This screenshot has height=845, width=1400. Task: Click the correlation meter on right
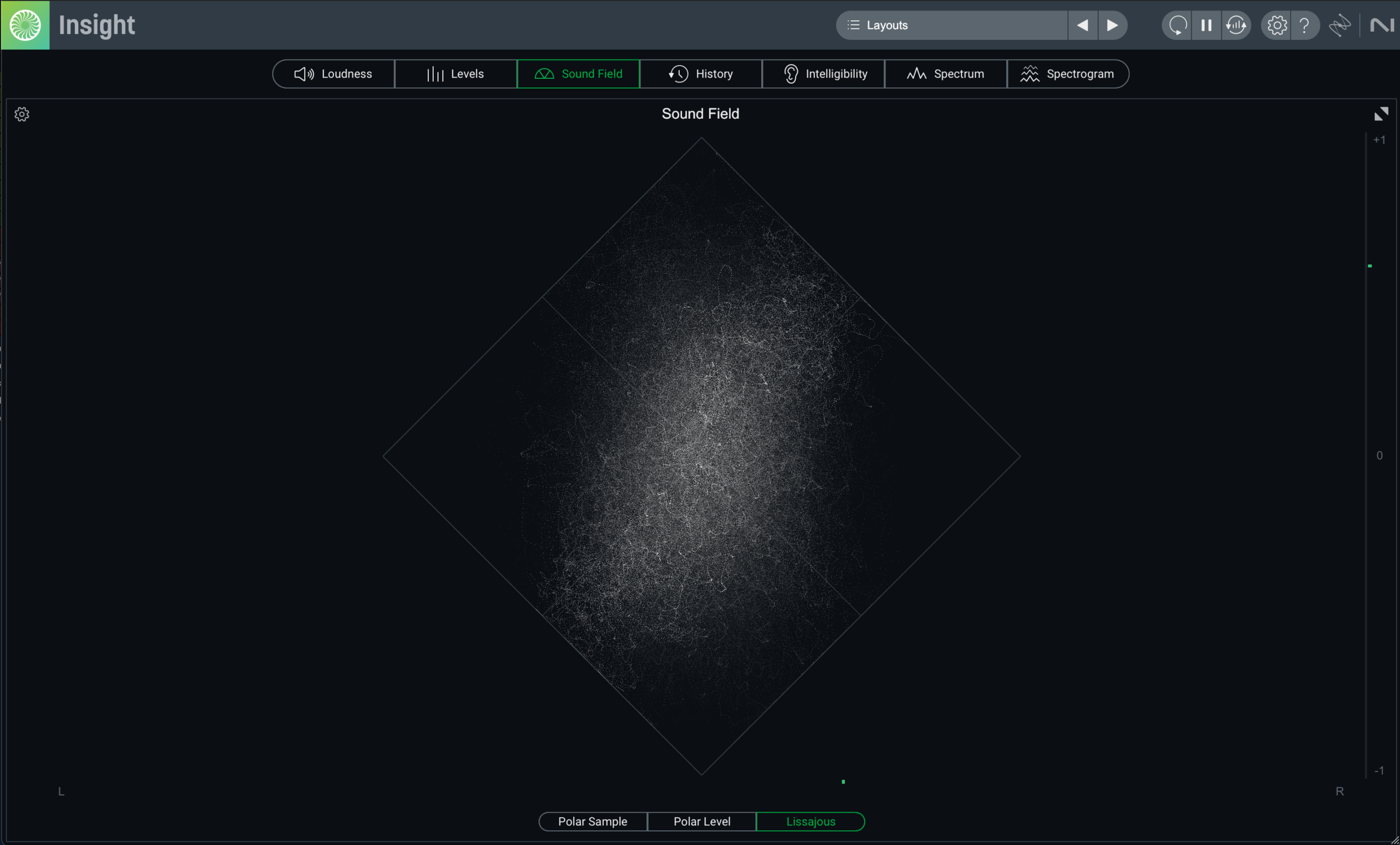pos(1368,454)
